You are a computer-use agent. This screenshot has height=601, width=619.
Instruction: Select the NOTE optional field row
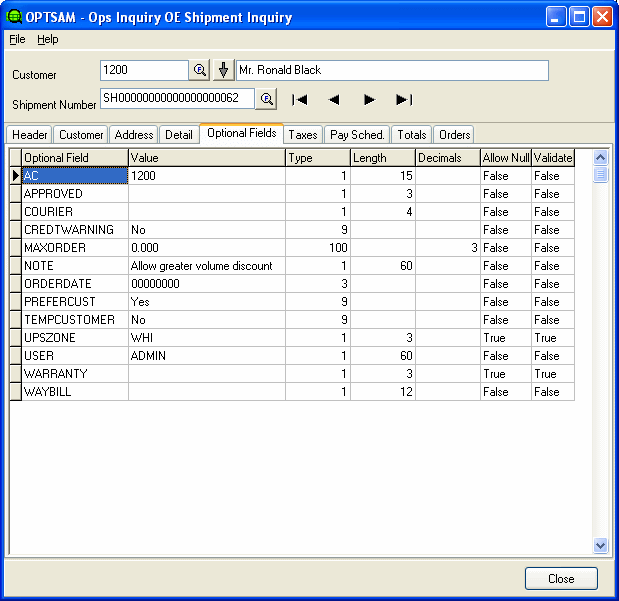pyautogui.click(x=75, y=266)
